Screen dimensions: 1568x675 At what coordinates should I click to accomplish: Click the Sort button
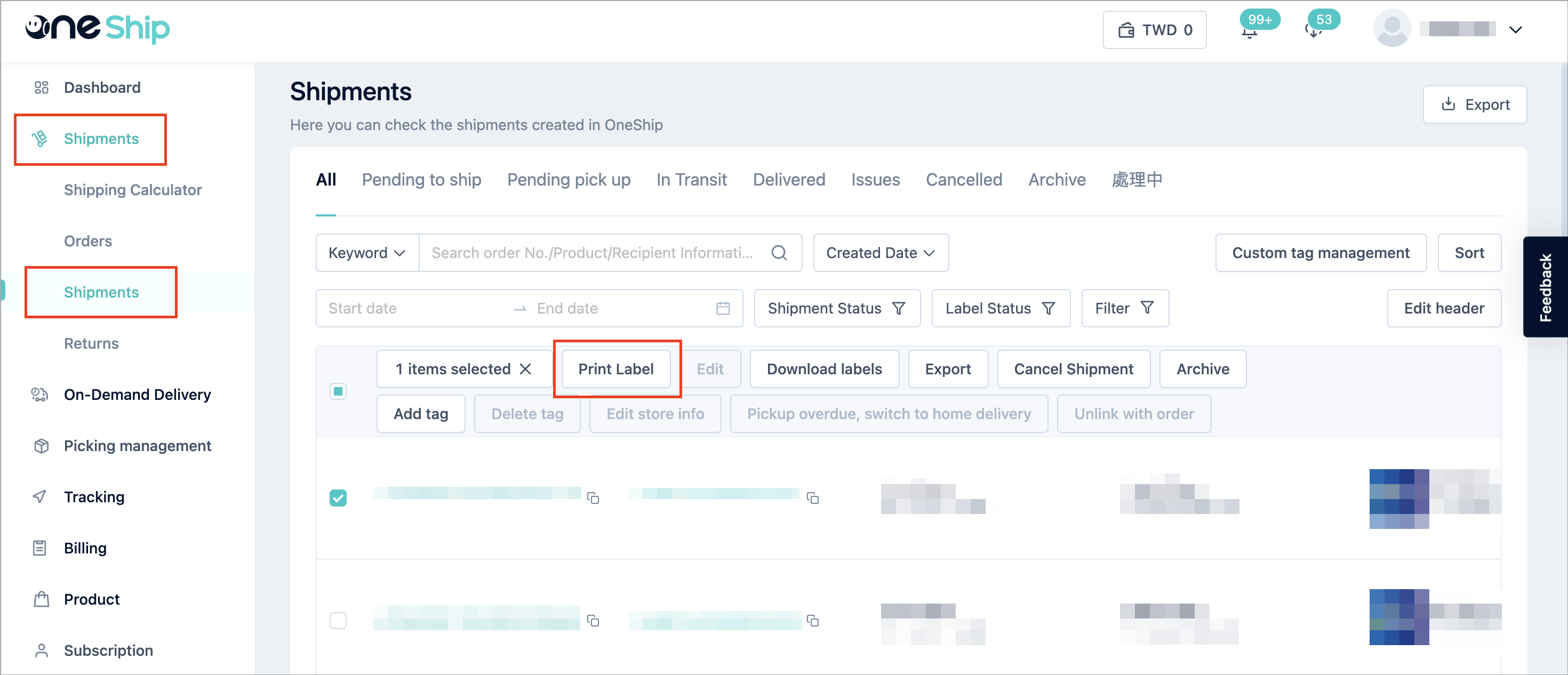(1469, 253)
